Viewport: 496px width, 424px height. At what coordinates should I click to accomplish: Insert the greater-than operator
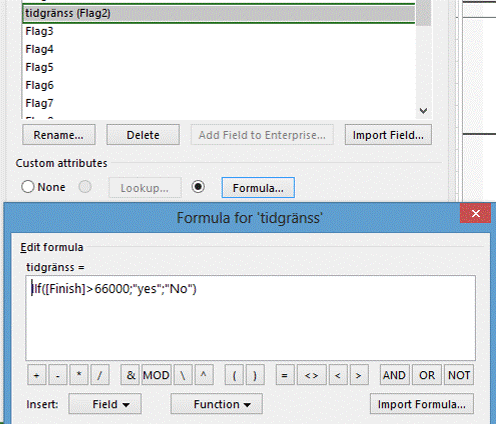coord(359,375)
